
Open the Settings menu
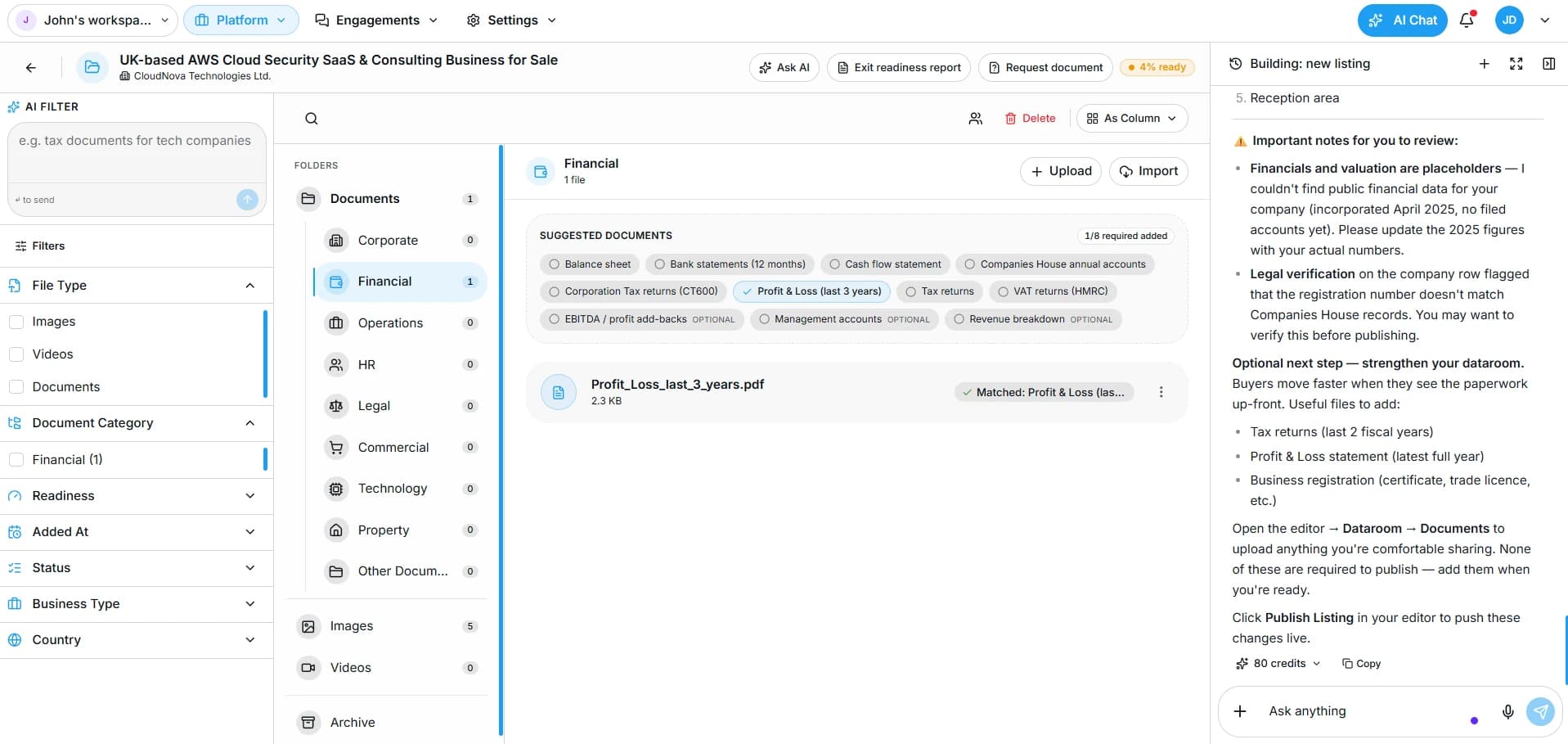pos(511,20)
